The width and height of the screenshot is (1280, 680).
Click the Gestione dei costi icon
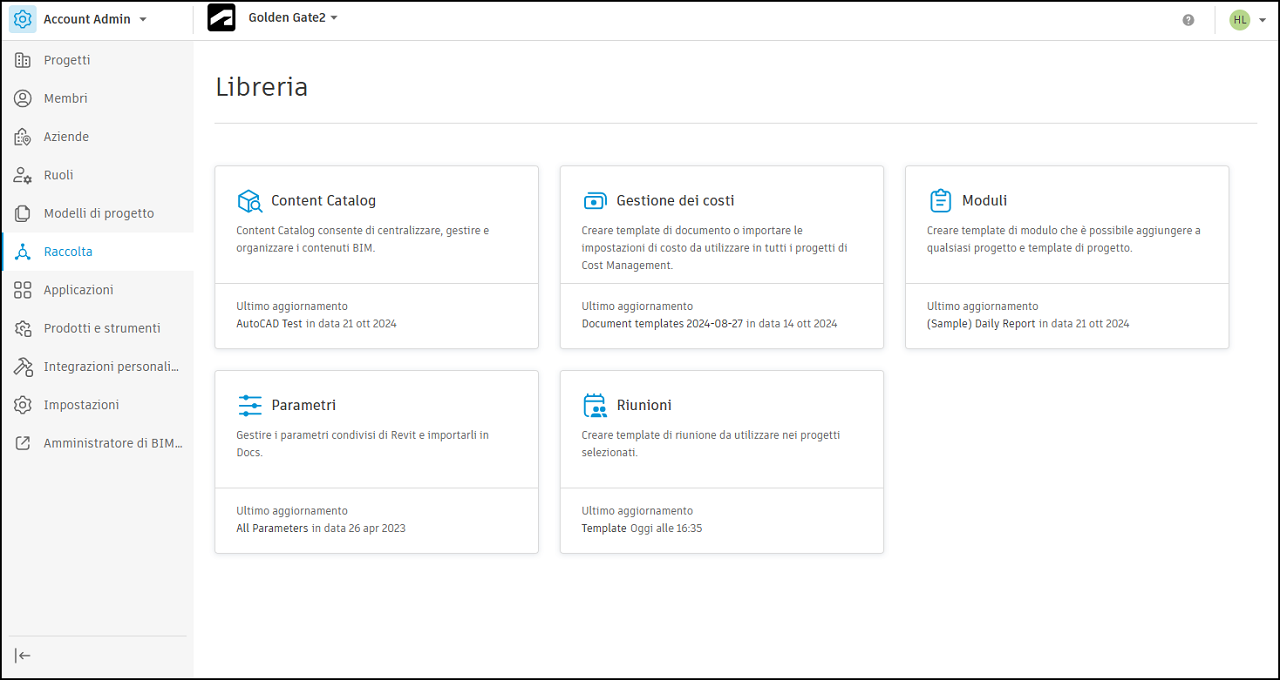click(595, 201)
